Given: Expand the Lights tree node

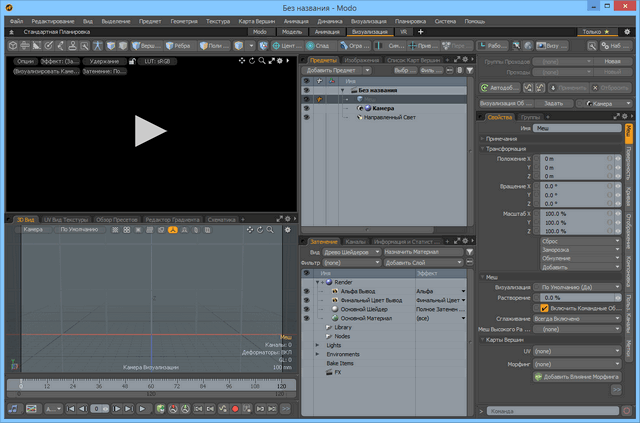Looking at the screenshot, I should coord(318,345).
